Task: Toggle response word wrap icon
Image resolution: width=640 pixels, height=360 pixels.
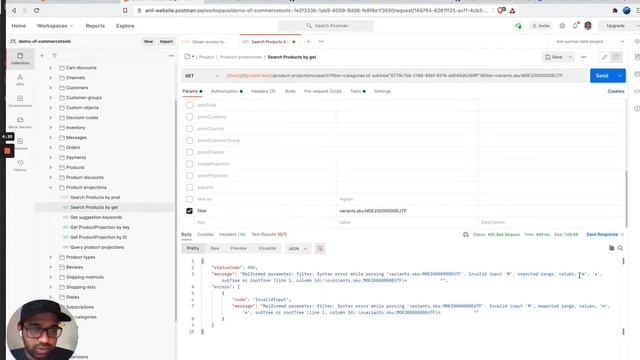Action: pos(320,249)
